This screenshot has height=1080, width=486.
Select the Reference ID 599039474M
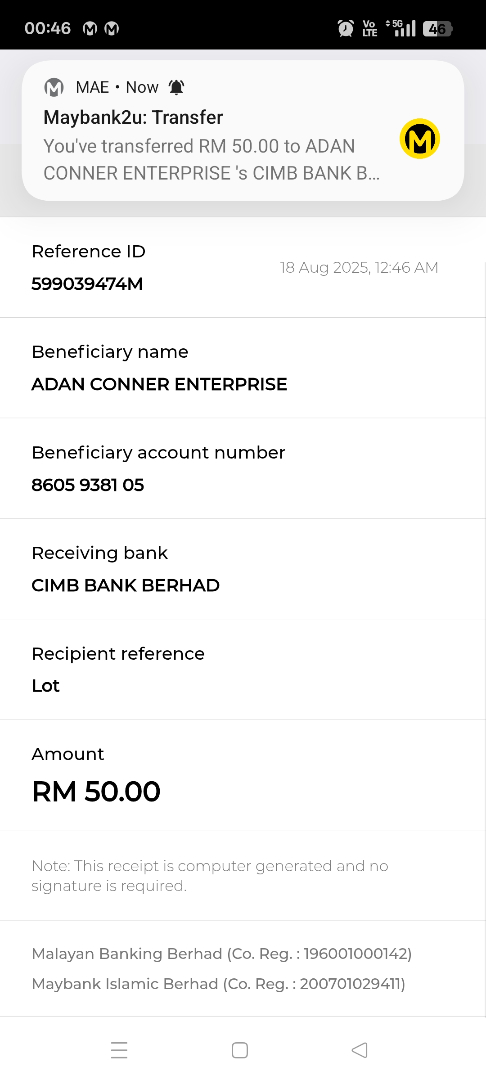87,284
